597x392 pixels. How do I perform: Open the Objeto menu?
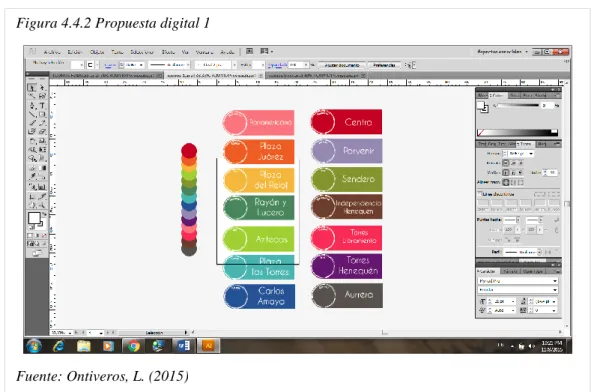coord(97,52)
